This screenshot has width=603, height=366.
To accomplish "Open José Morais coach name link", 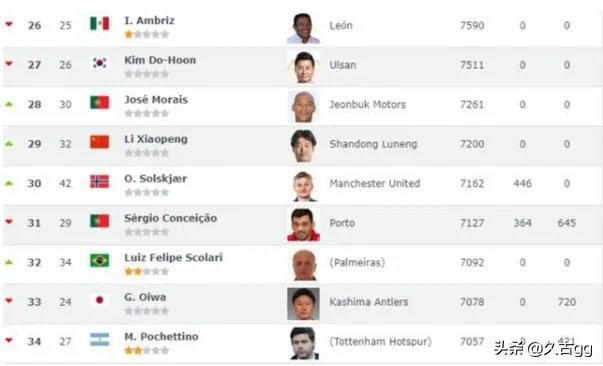I will click(x=156, y=100).
